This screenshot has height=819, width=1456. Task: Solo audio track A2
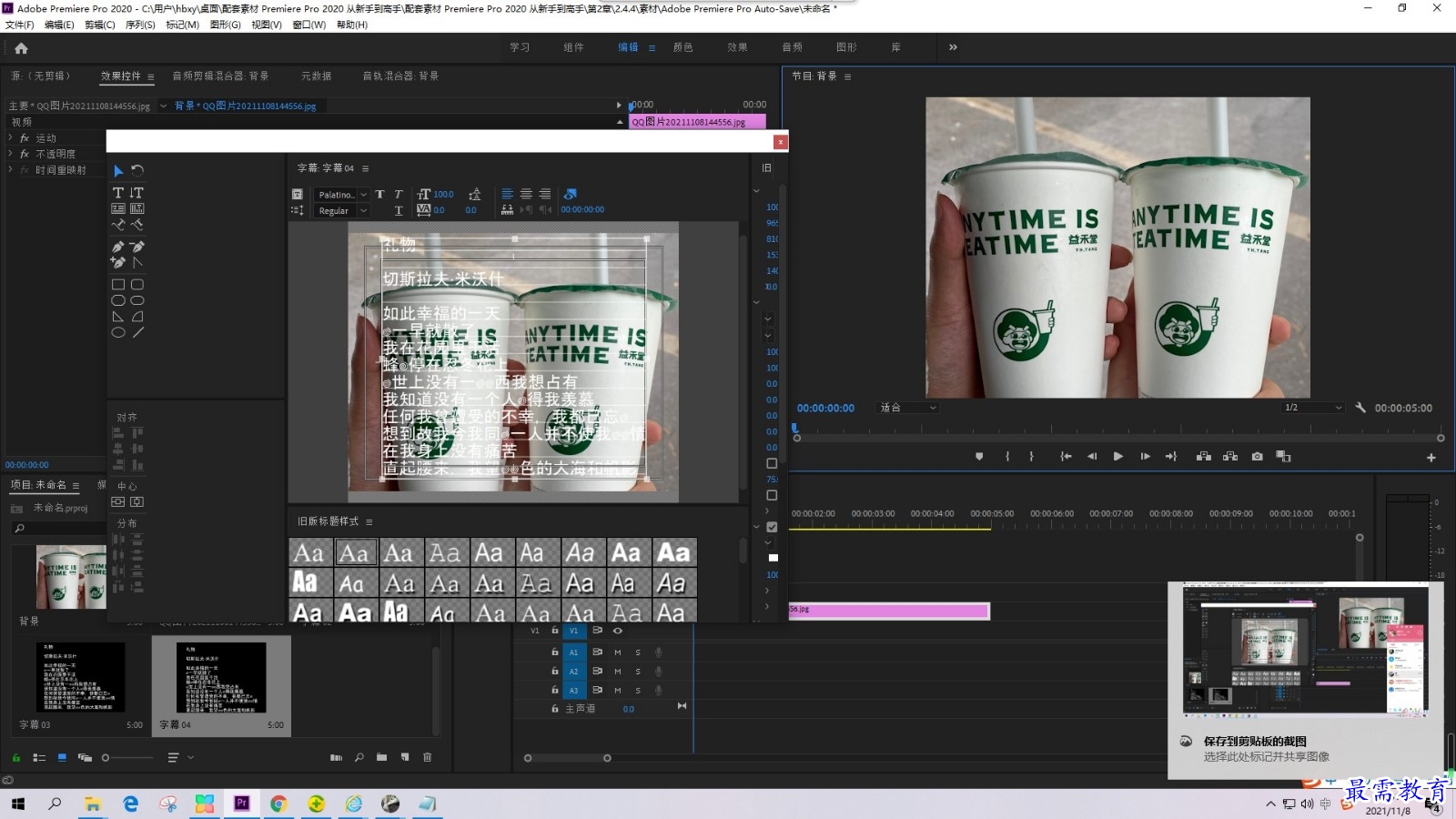pyautogui.click(x=638, y=672)
